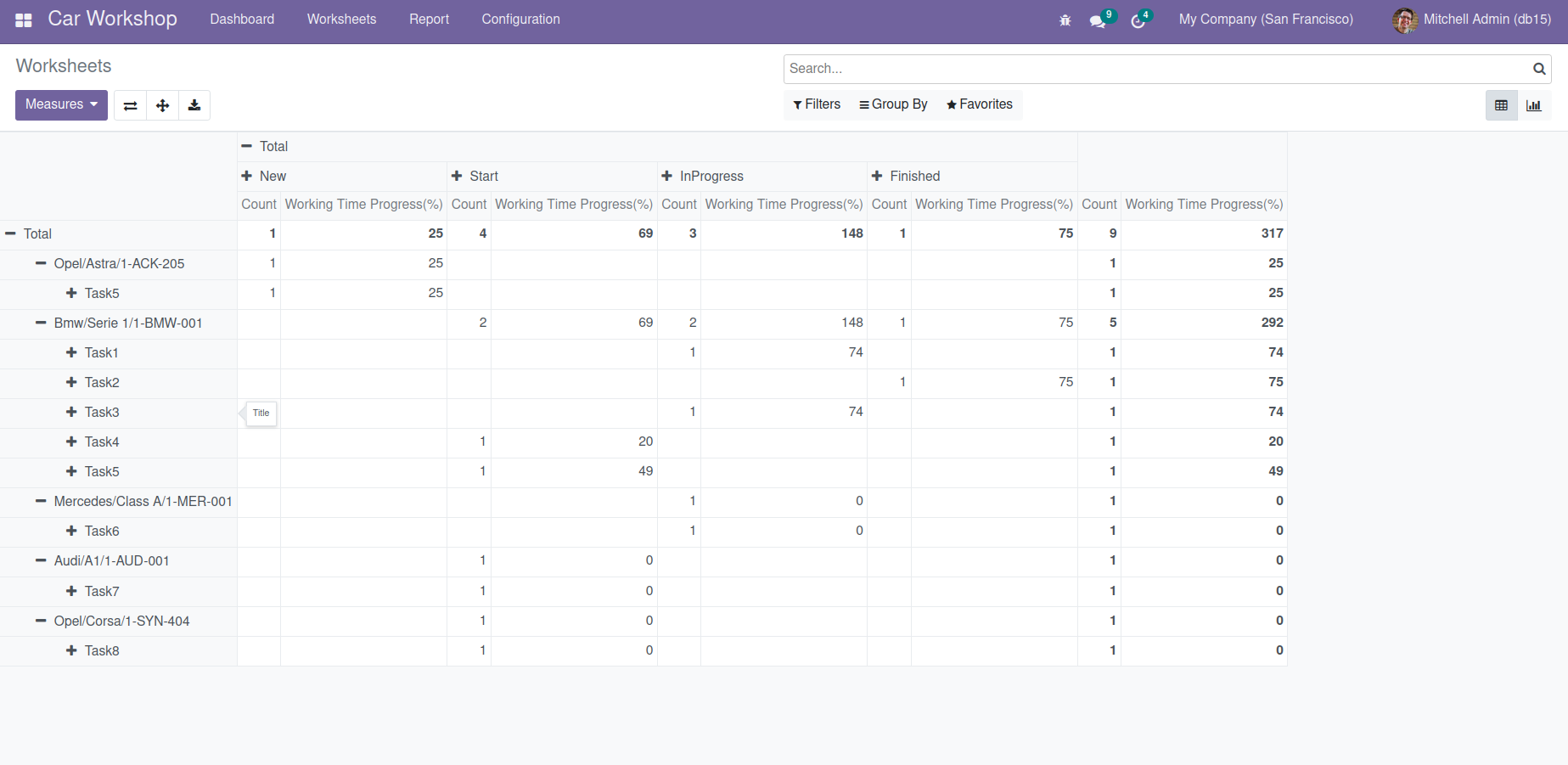
Task: Click the search magnifier icon
Action: (x=1538, y=69)
